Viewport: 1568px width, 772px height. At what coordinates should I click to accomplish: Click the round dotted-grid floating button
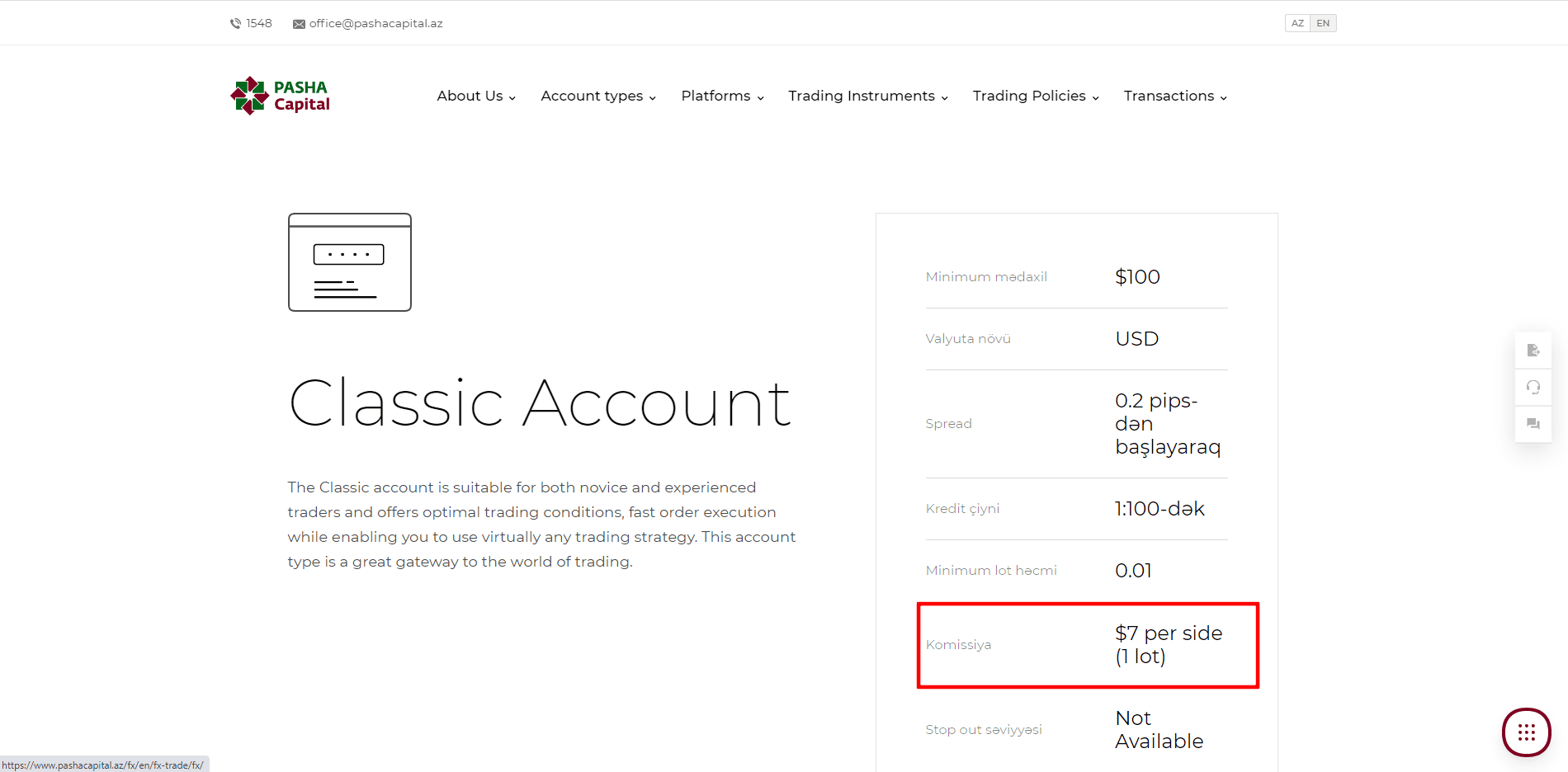coord(1527,732)
